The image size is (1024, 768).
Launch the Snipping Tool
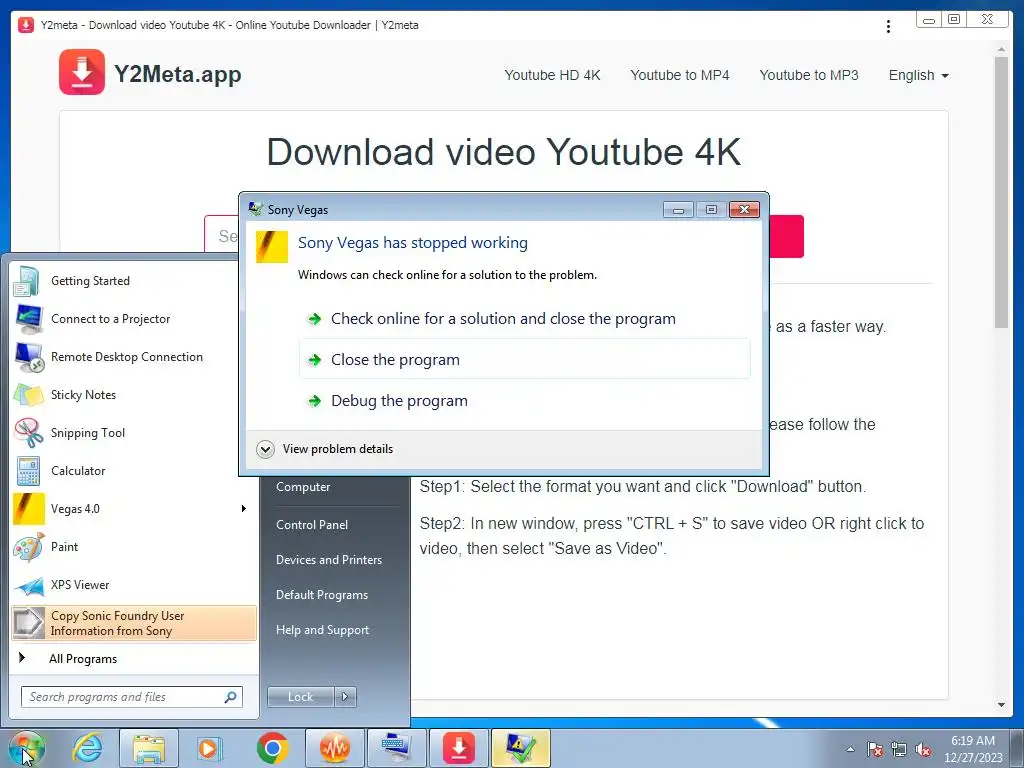coord(133,432)
